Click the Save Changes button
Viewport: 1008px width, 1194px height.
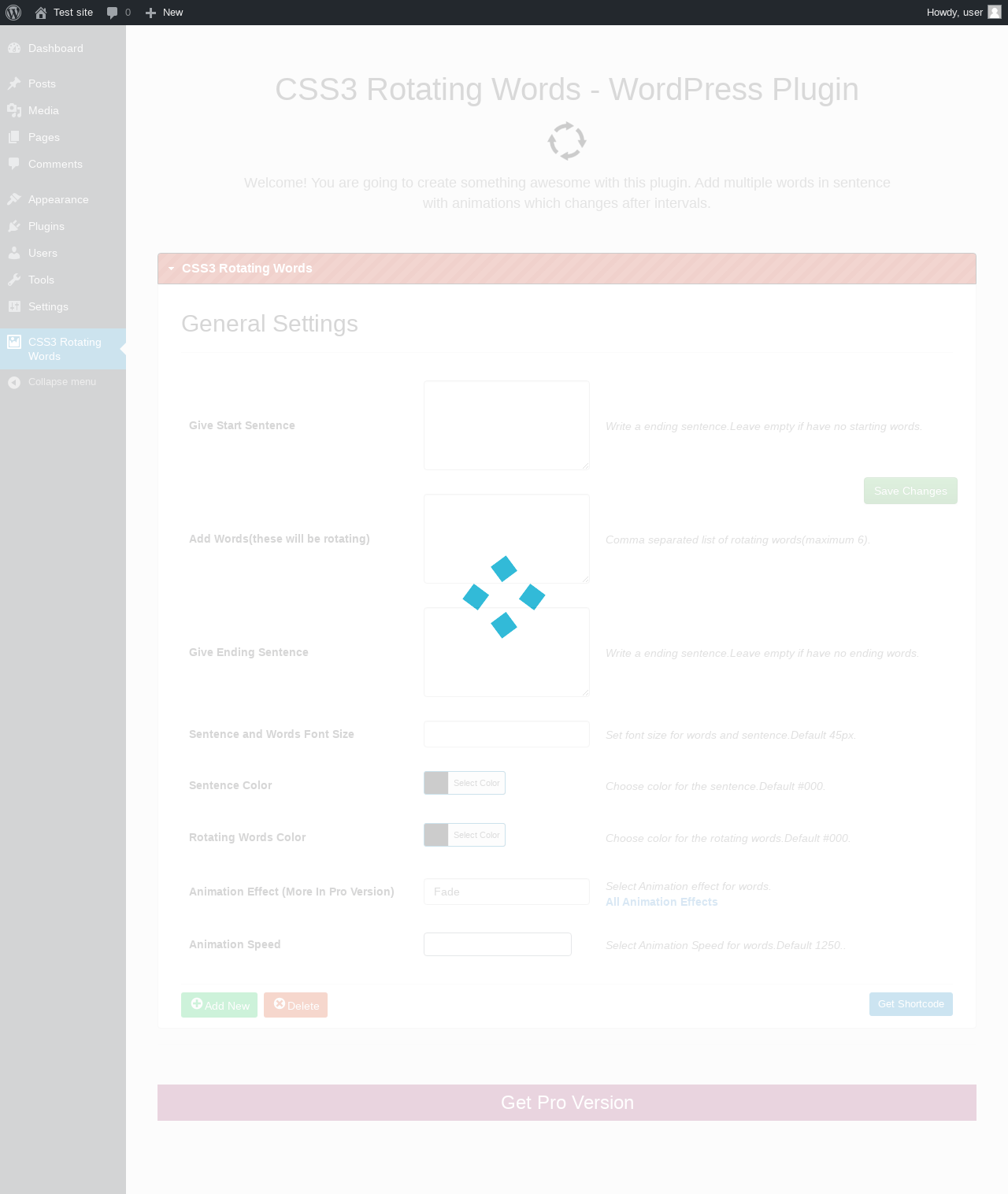(x=910, y=491)
